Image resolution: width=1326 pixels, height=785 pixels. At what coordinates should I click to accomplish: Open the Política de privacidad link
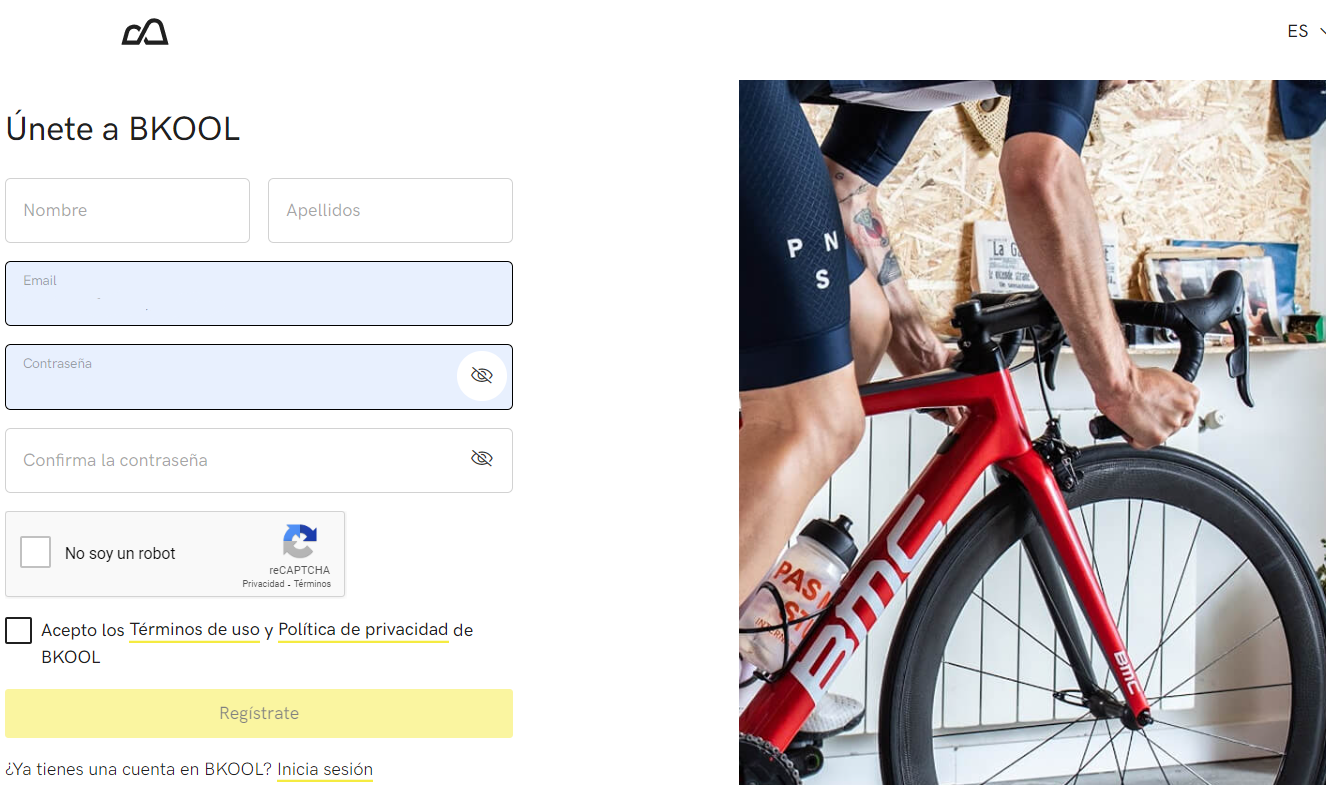(x=363, y=630)
